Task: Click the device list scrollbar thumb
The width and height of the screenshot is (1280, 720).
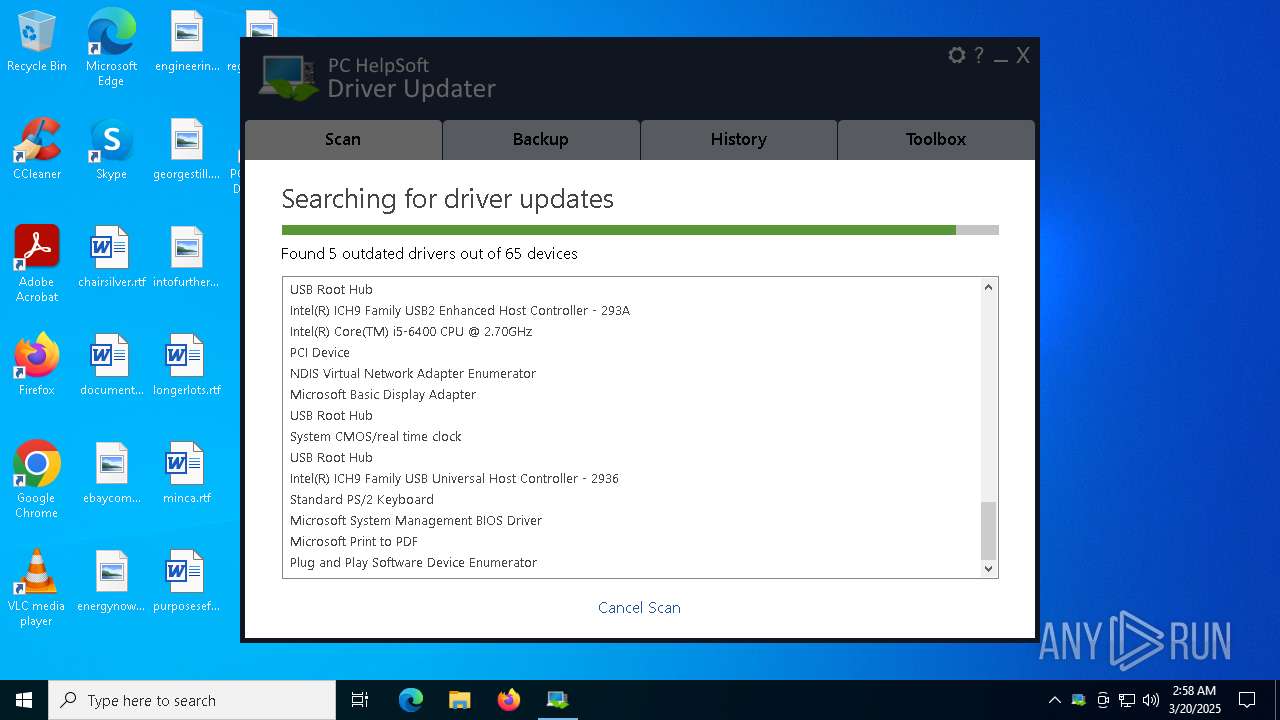Action: (x=988, y=531)
